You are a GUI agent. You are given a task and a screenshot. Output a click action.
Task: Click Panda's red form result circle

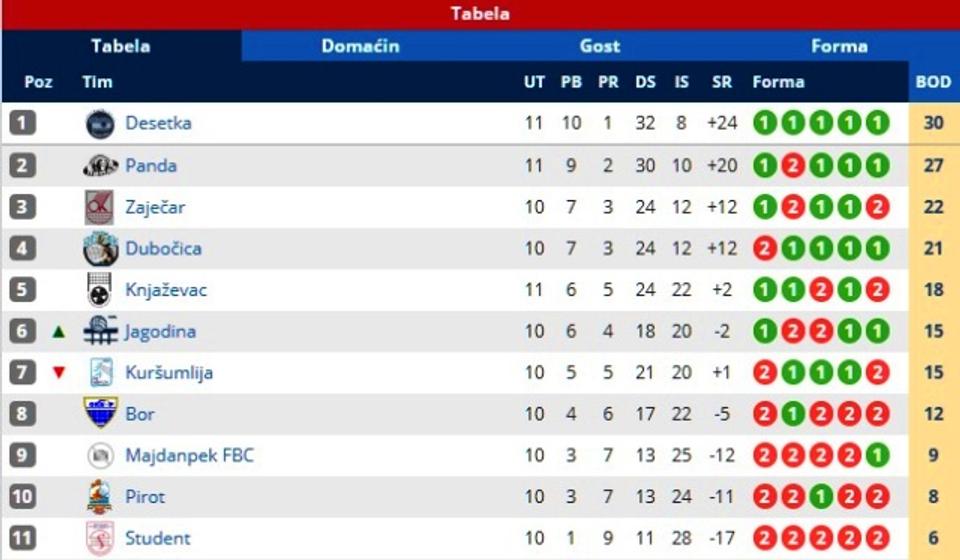[793, 166]
